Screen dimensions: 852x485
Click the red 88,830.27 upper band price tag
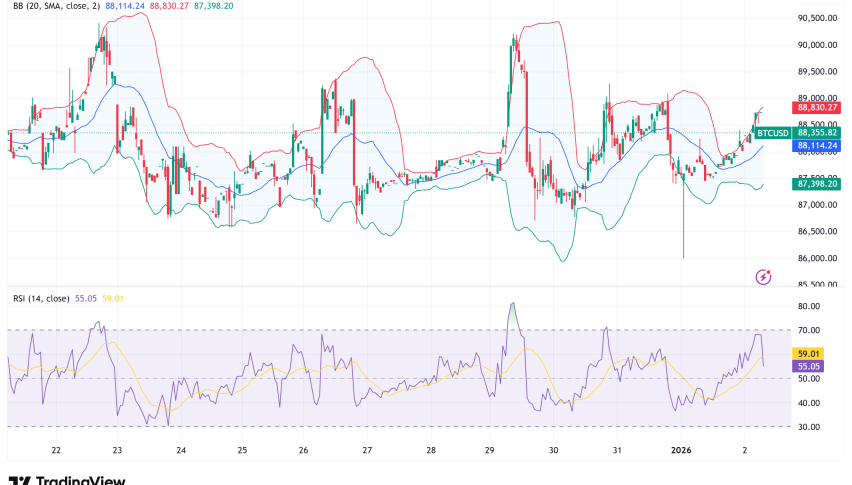pyautogui.click(x=817, y=107)
